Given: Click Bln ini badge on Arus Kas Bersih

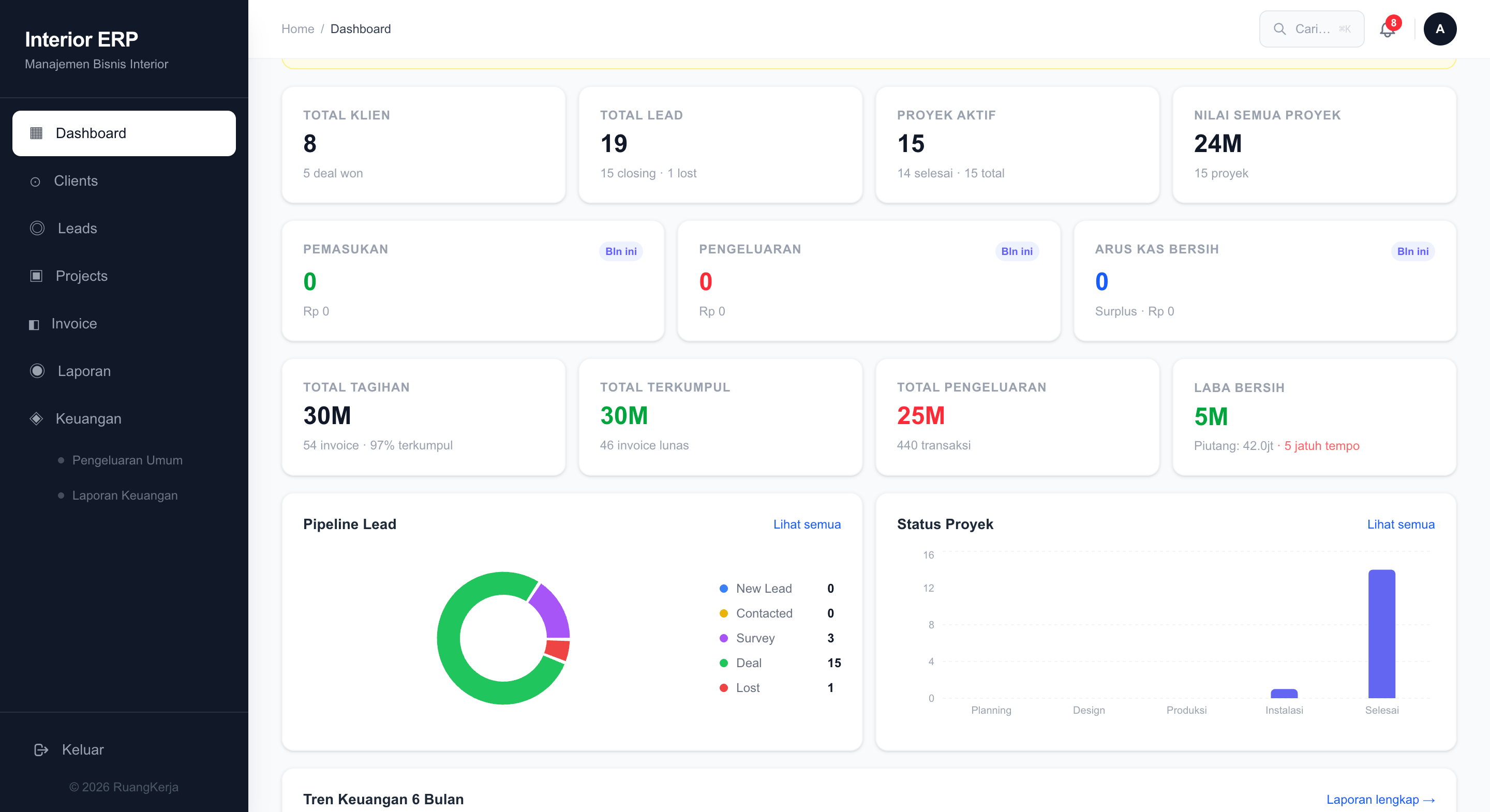Looking at the screenshot, I should 1412,251.
